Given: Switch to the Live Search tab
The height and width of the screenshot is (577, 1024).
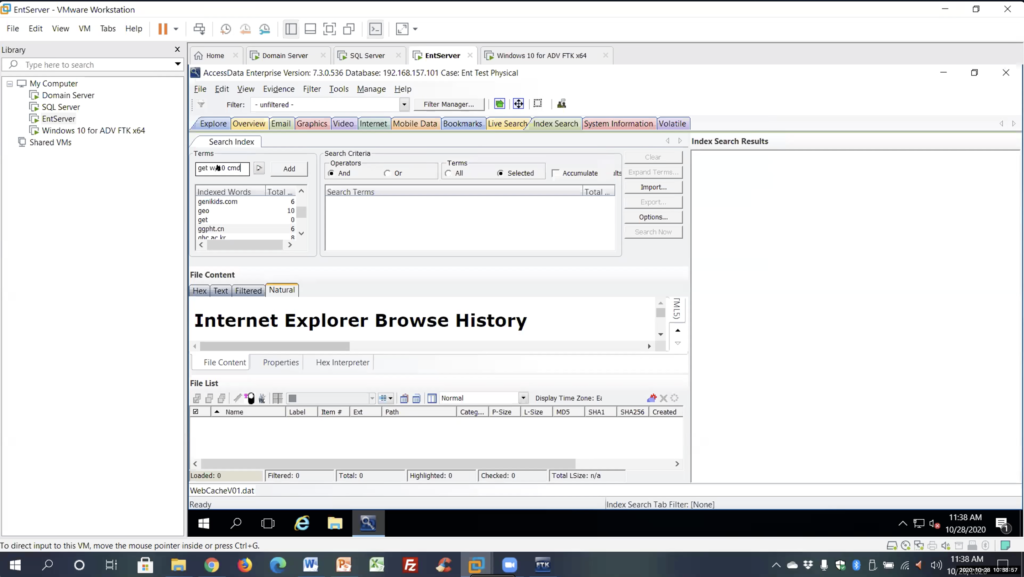Looking at the screenshot, I should 507,123.
